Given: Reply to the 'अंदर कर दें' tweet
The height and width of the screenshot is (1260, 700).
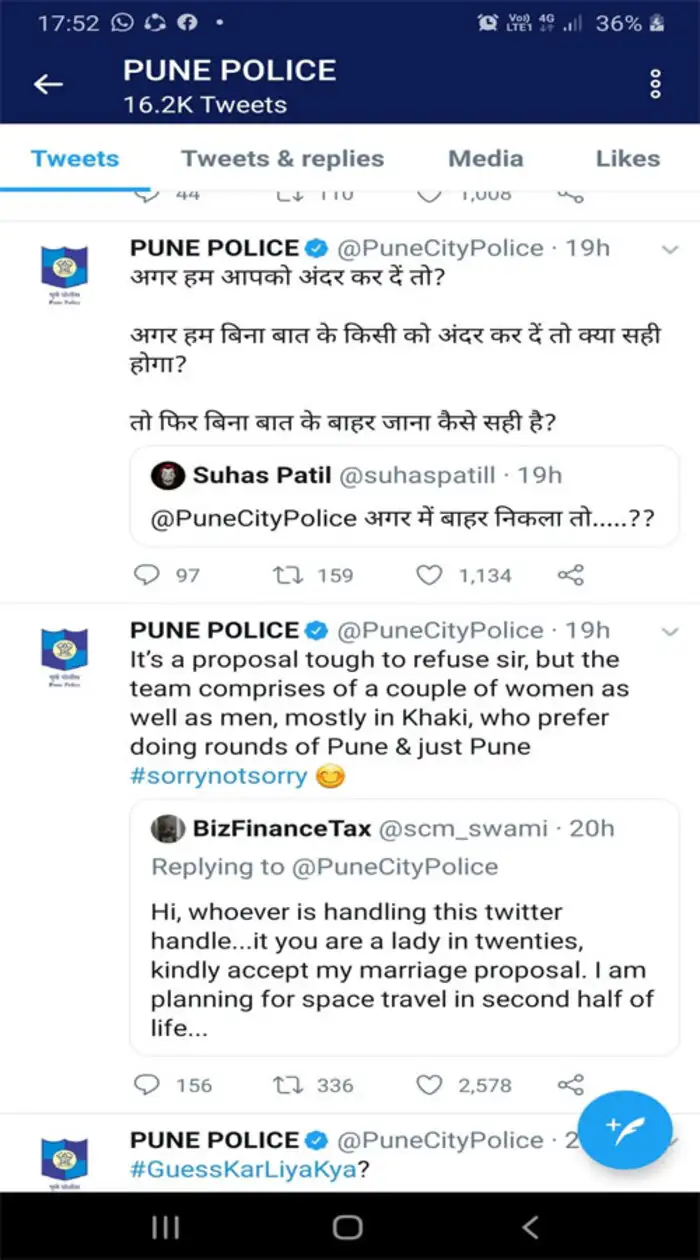Looking at the screenshot, I should (x=148, y=575).
